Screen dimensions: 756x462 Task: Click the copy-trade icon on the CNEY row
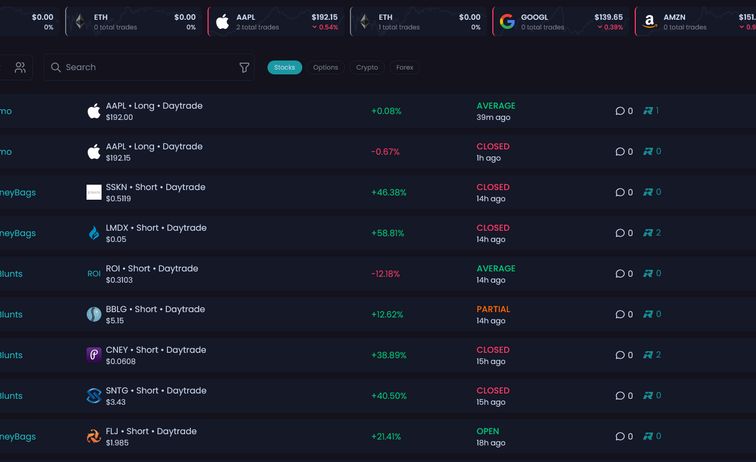[648, 355]
